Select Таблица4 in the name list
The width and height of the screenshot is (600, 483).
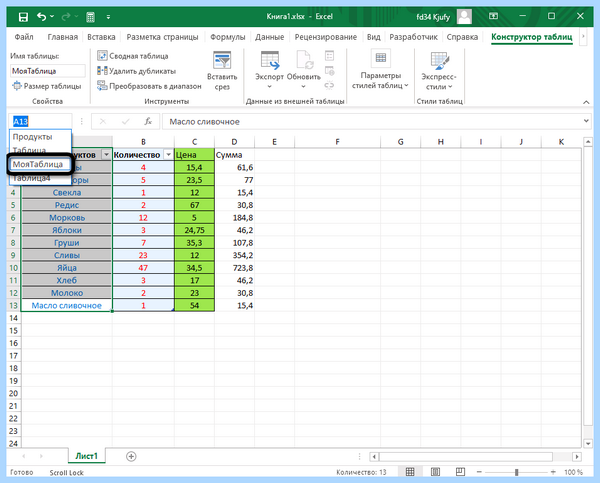pos(40,178)
